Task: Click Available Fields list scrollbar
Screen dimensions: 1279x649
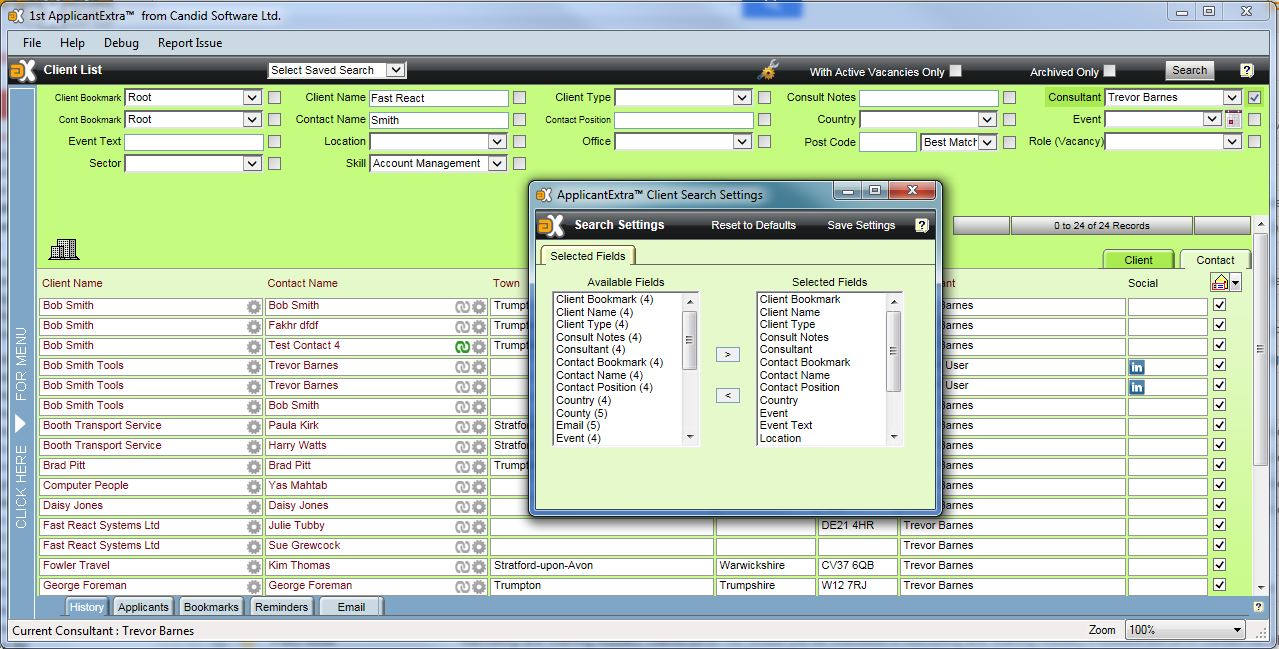Action: pos(690,368)
